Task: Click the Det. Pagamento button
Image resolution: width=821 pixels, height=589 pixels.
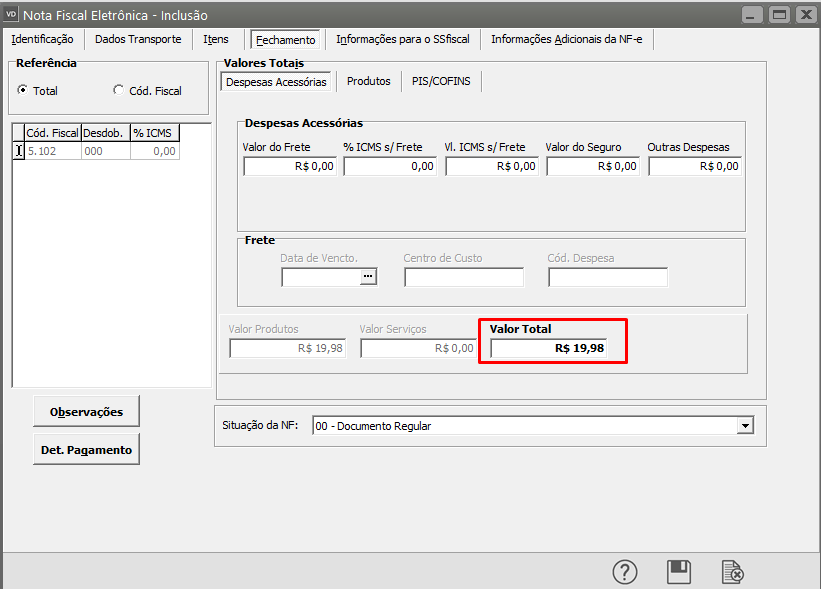Action: pyautogui.click(x=86, y=450)
